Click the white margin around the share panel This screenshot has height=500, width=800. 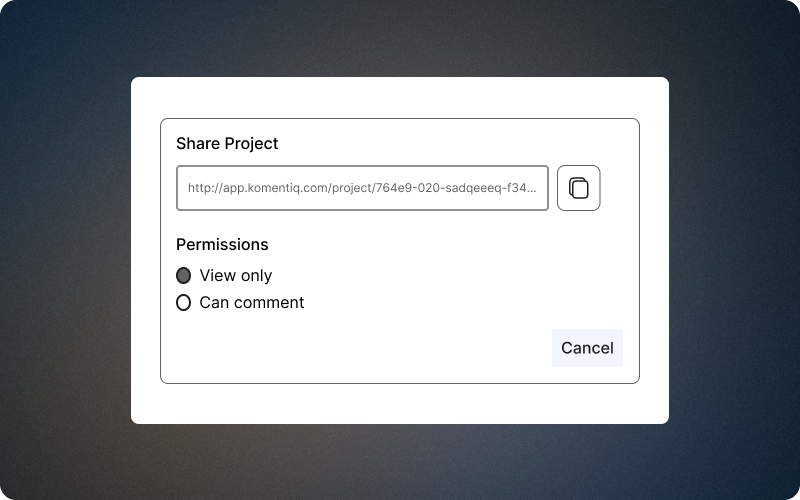[400, 97]
